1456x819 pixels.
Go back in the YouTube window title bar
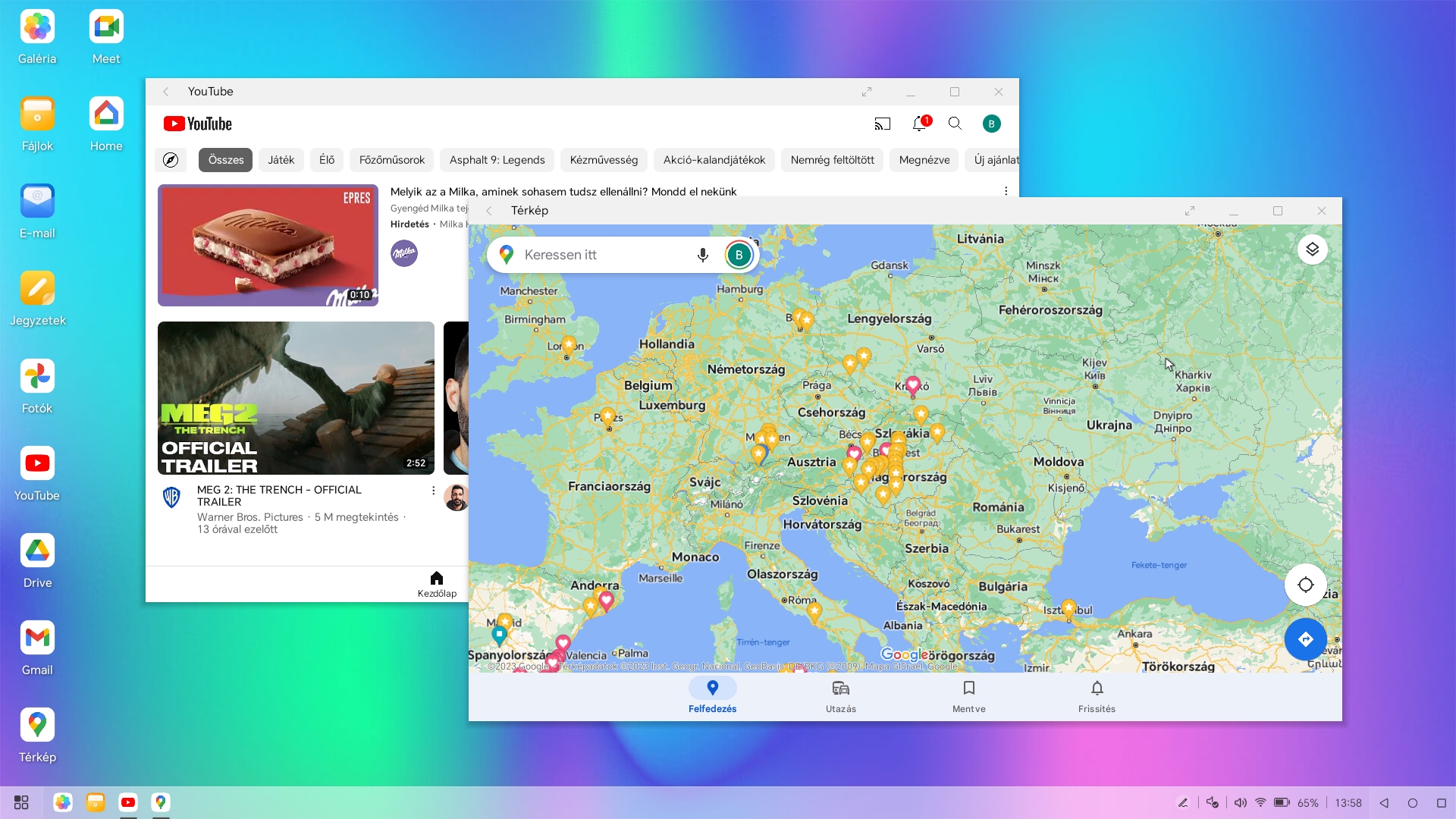(165, 92)
